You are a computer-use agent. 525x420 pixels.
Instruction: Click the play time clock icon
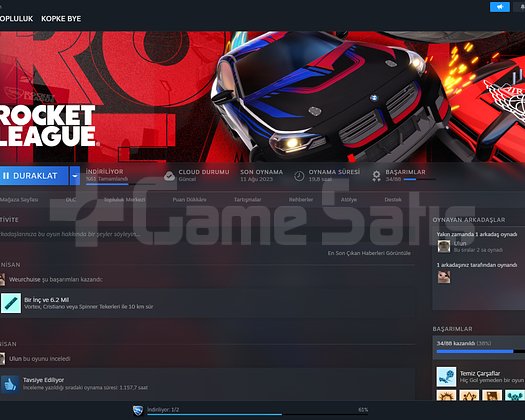[x=299, y=176]
